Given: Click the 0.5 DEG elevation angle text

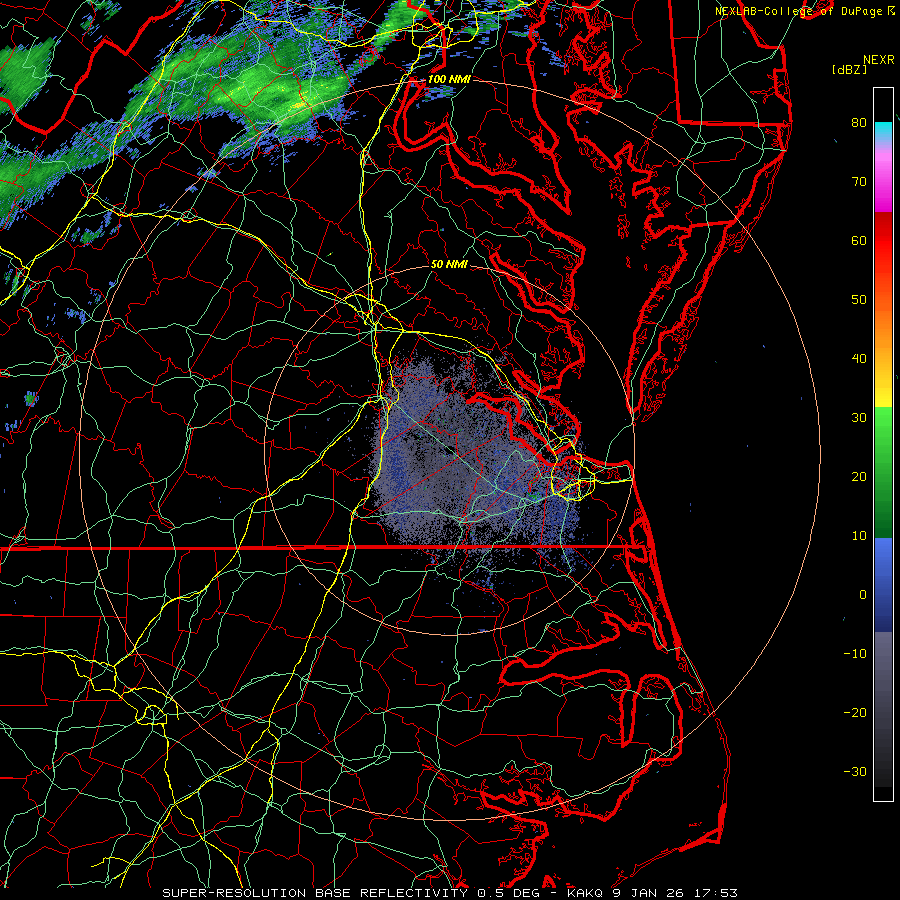Looking at the screenshot, I should pos(509,893).
